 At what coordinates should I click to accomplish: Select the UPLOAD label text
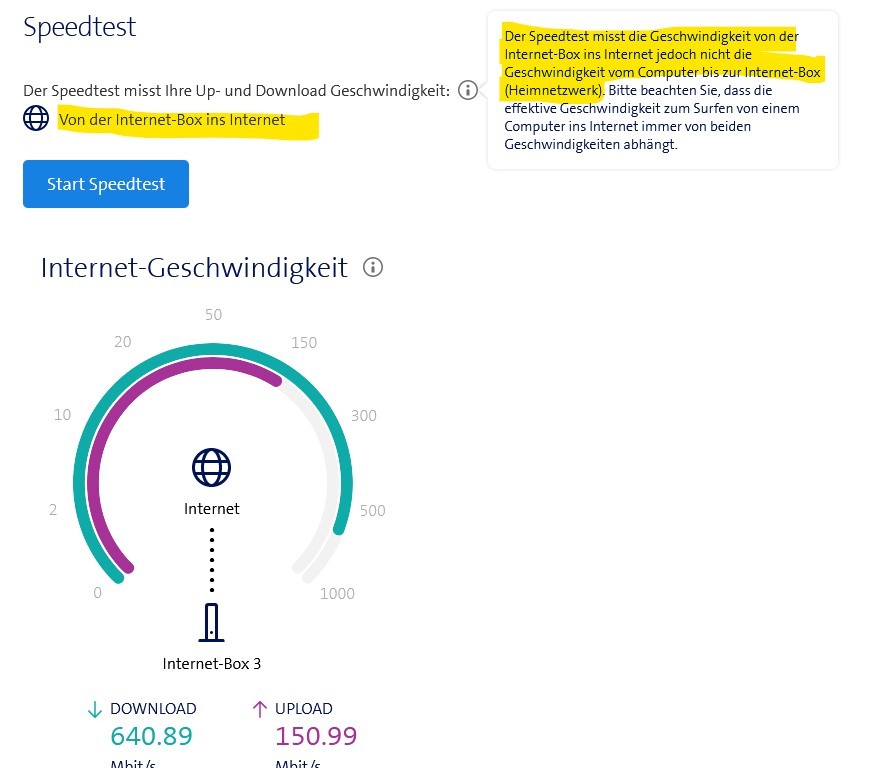pyautogui.click(x=303, y=708)
